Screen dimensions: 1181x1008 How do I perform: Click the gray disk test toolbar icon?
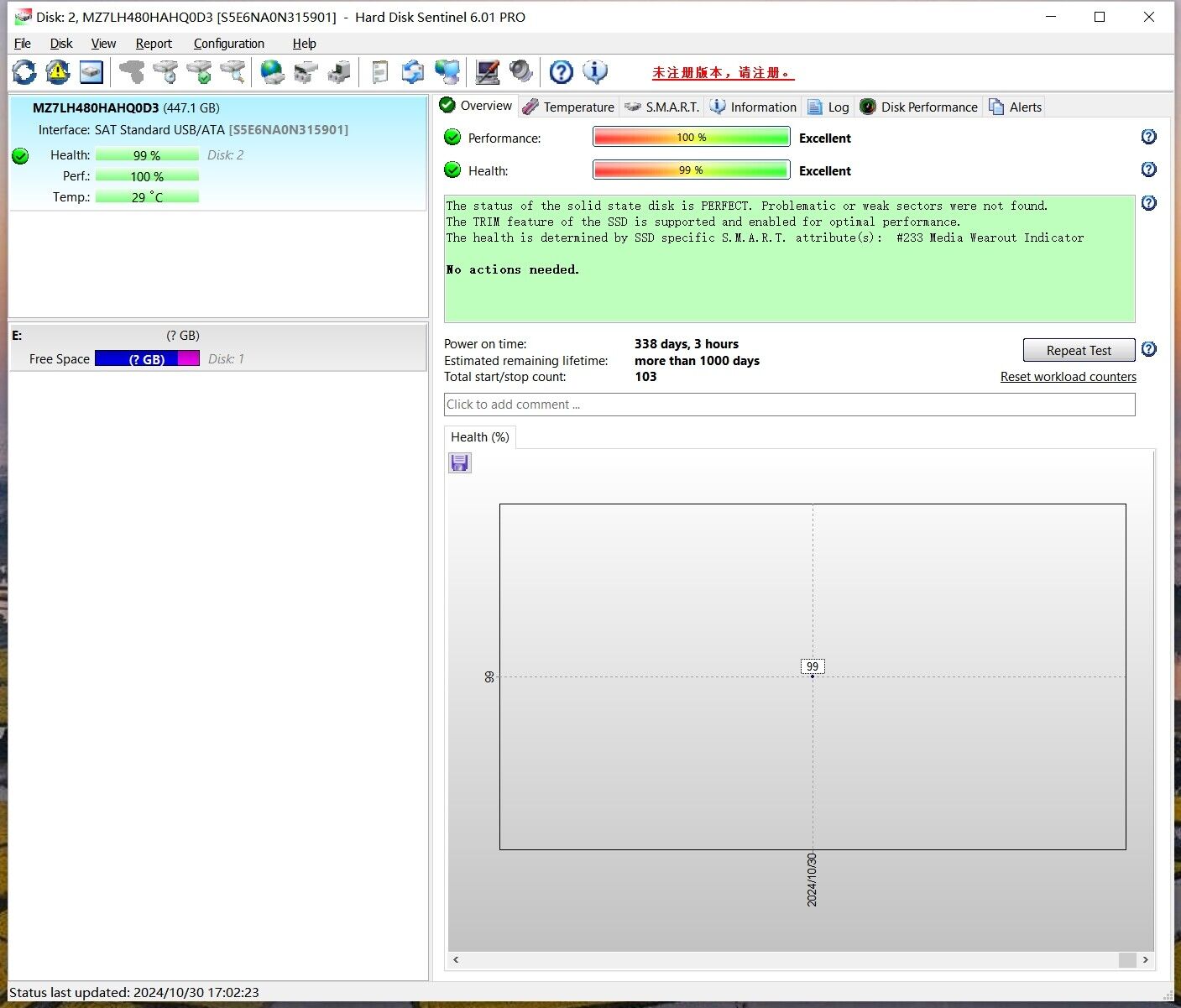[132, 72]
